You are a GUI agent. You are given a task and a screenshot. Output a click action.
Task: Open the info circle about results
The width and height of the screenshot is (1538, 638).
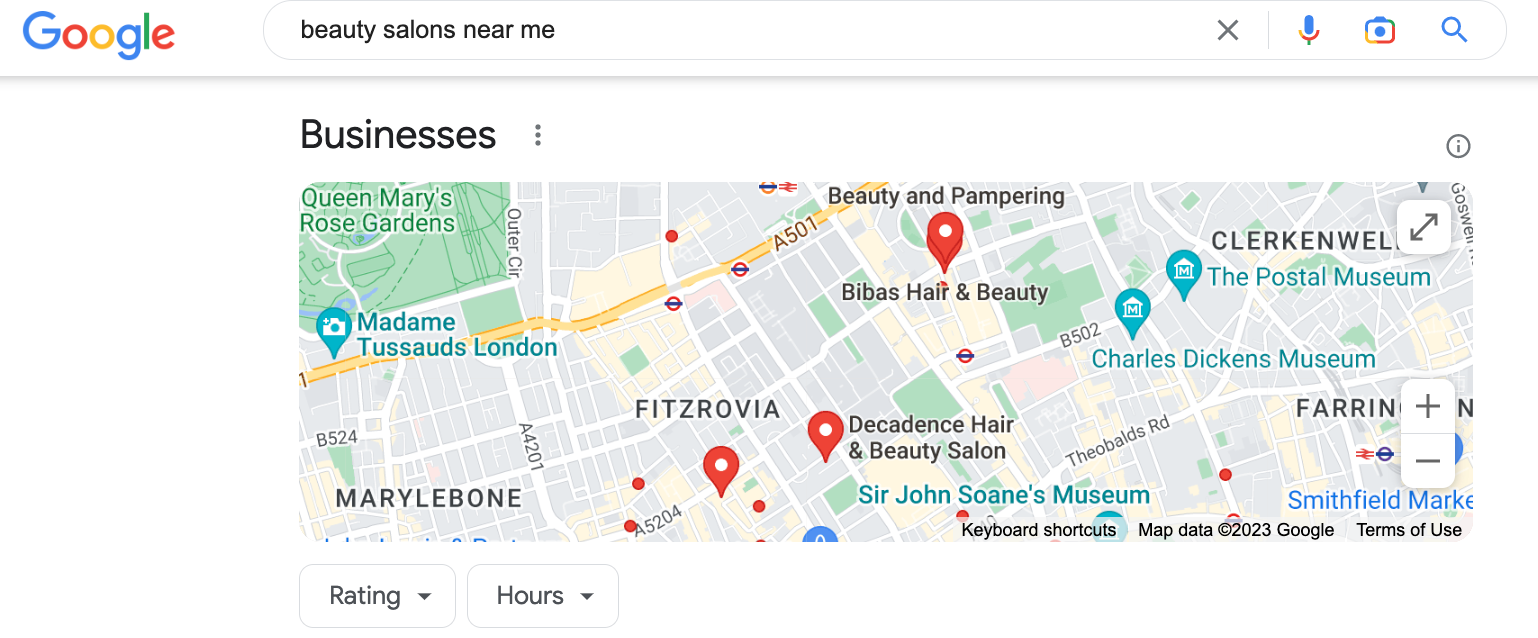click(1458, 147)
